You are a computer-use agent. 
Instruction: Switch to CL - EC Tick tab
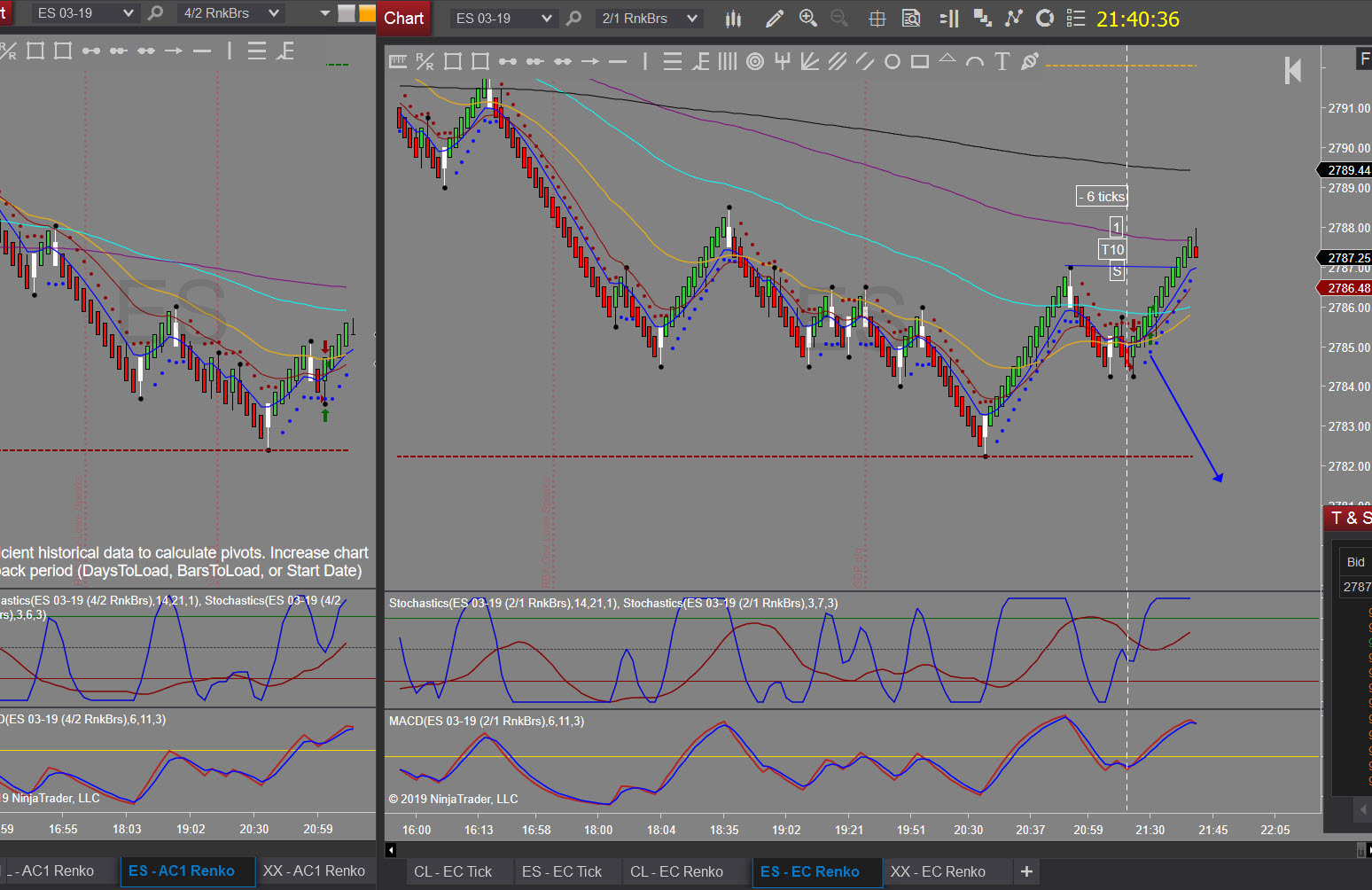point(453,872)
